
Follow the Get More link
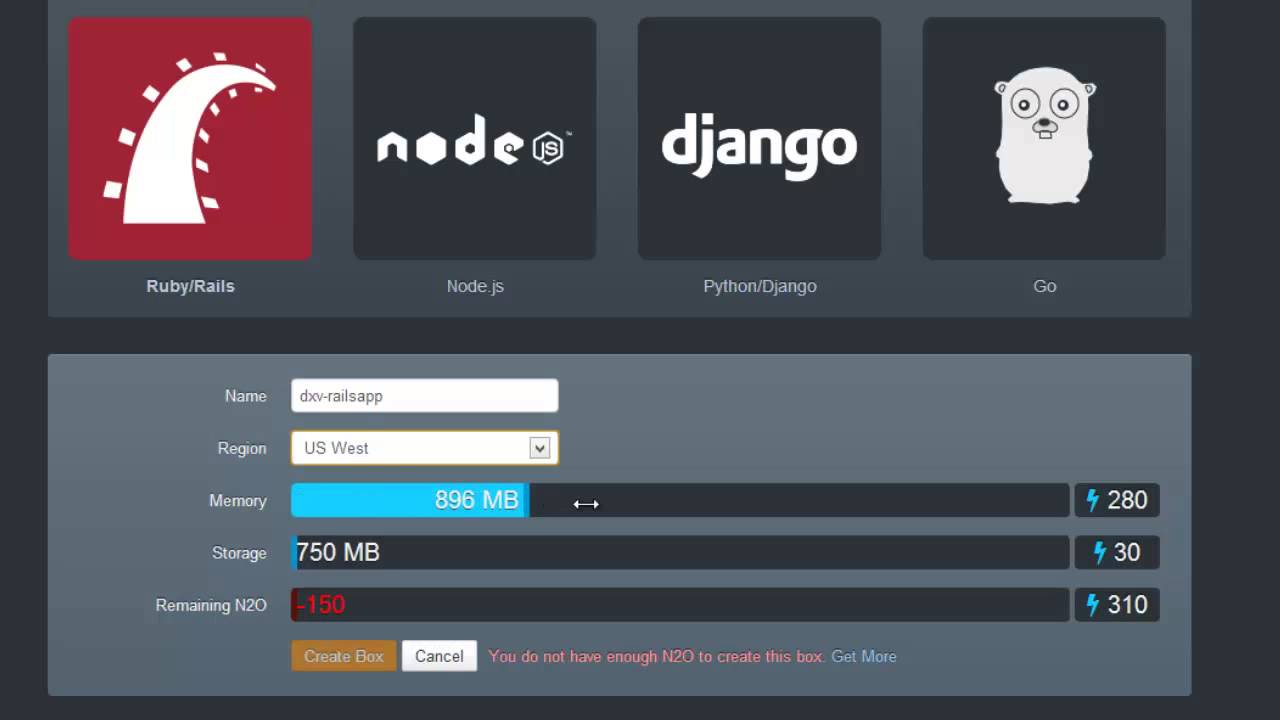(864, 656)
